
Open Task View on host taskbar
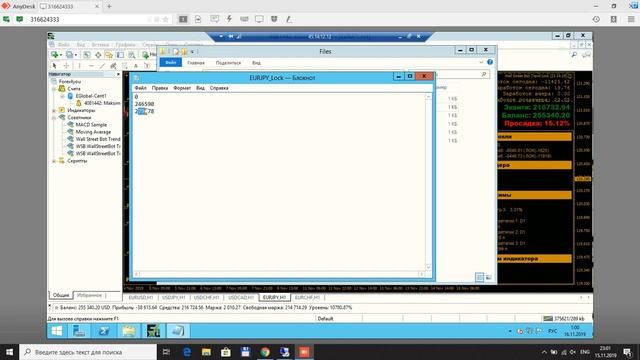167,352
